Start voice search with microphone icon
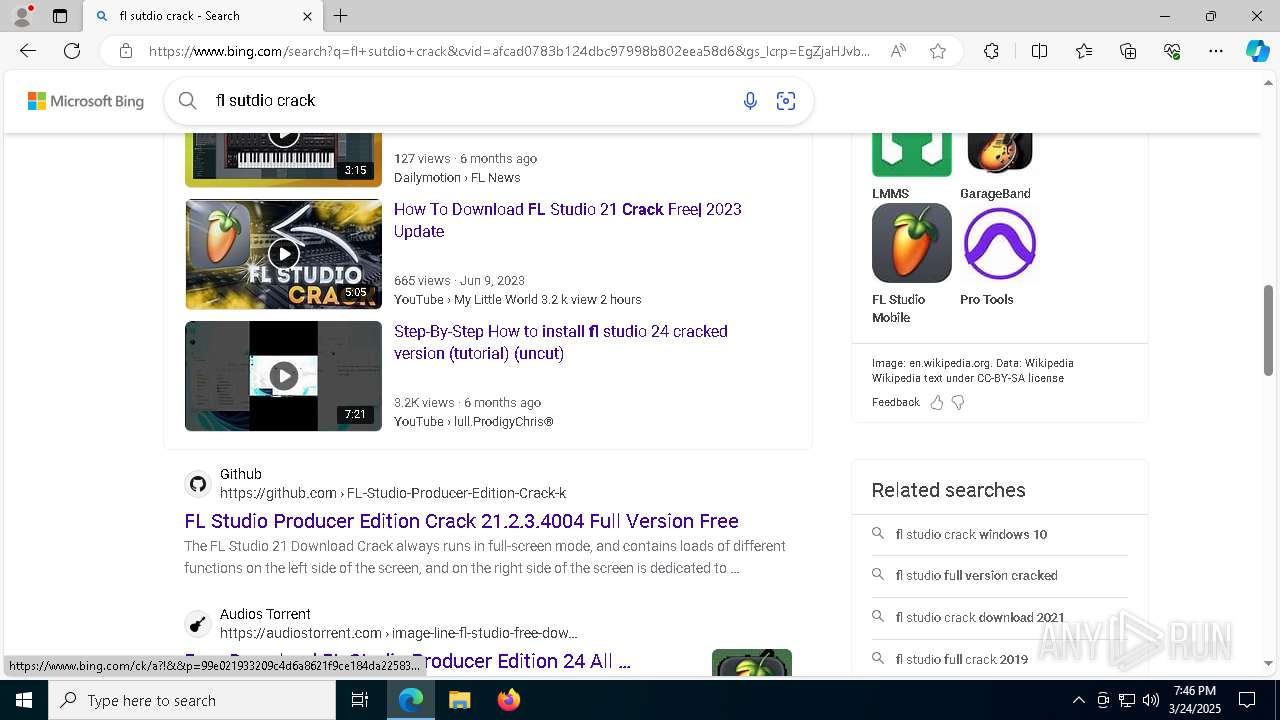The width and height of the screenshot is (1280, 720). pyautogui.click(x=750, y=100)
